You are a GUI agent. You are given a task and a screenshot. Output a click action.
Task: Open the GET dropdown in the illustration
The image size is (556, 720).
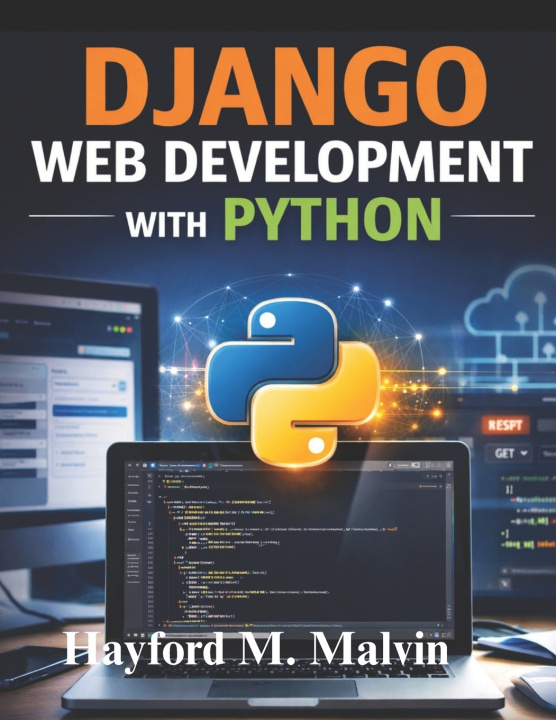[510, 454]
